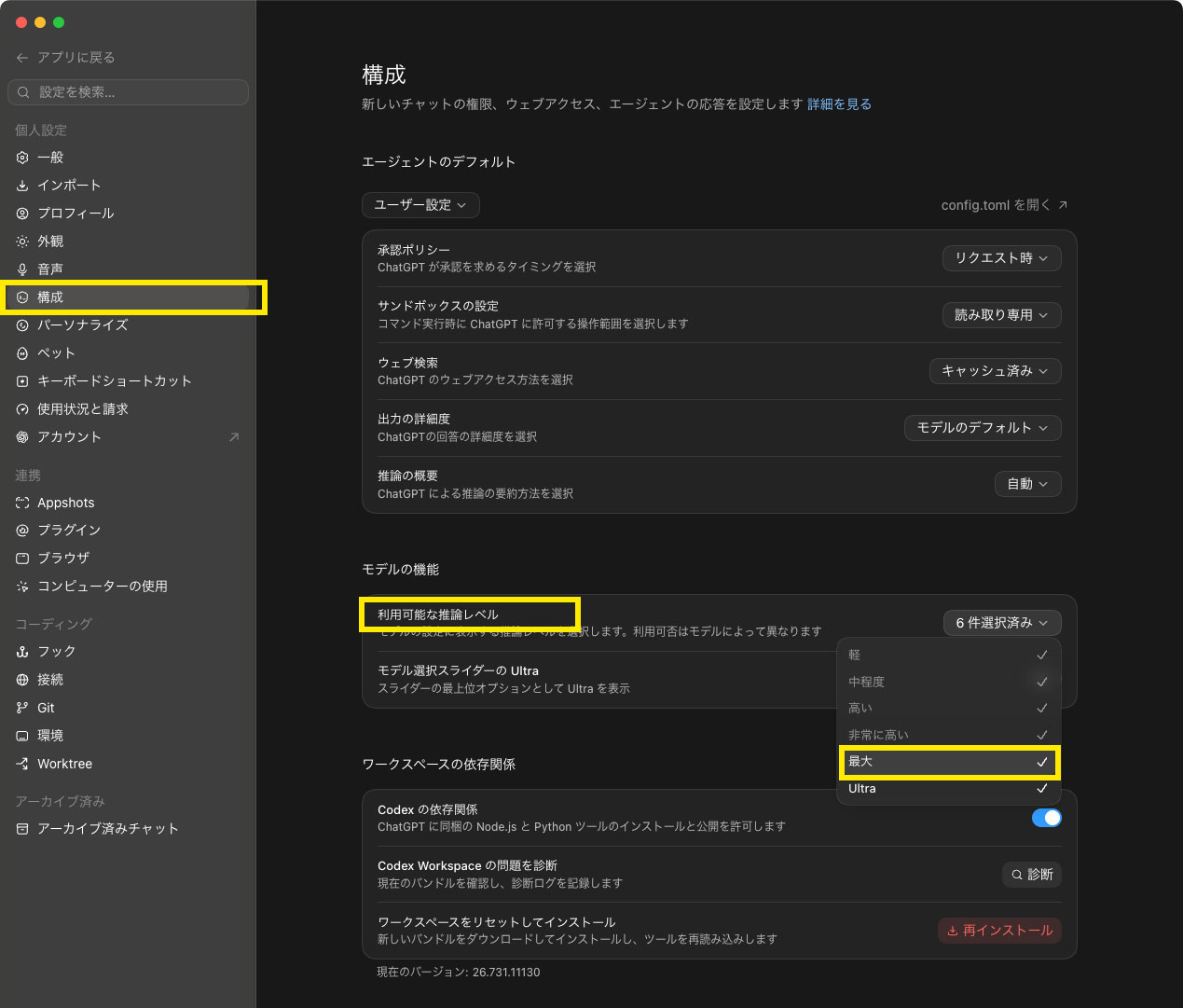
Task: Uncheck the Ultra reasoning level option
Action: (949, 789)
